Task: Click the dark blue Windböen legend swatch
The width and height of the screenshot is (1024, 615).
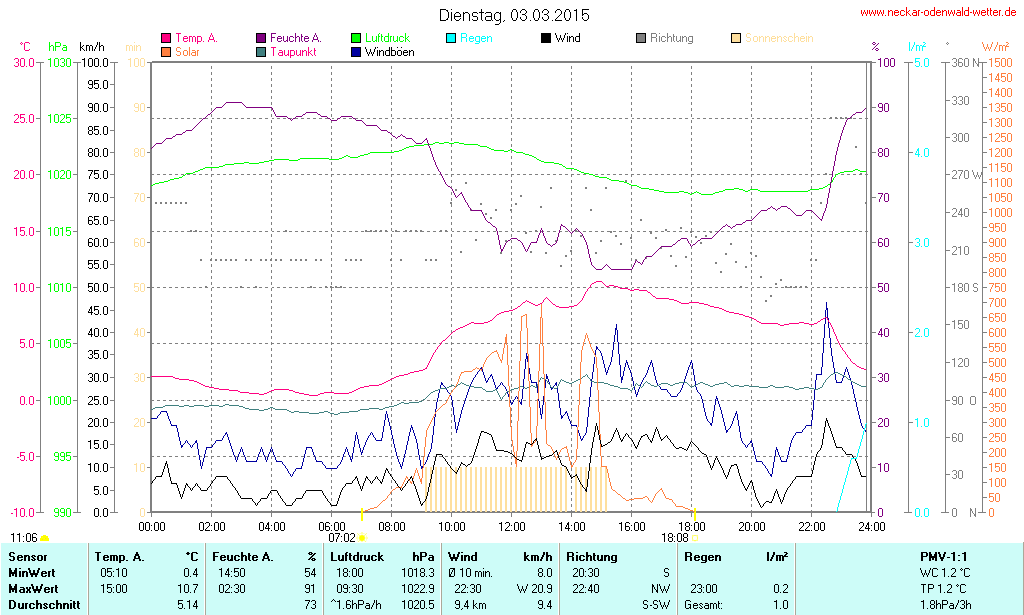Action: (356, 52)
